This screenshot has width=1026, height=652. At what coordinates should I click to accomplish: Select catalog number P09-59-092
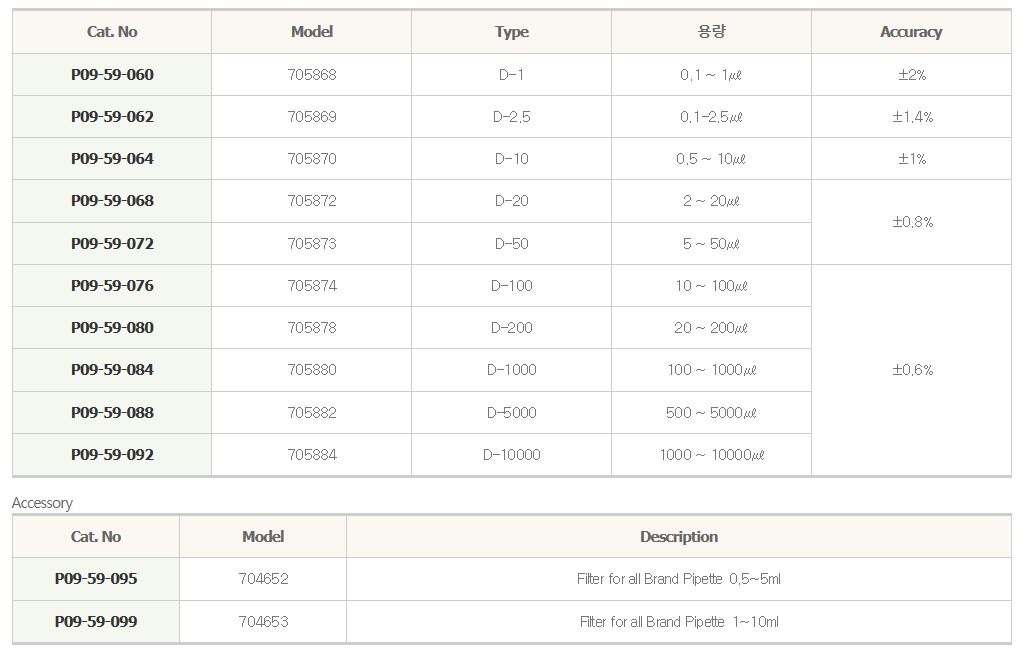[112, 455]
